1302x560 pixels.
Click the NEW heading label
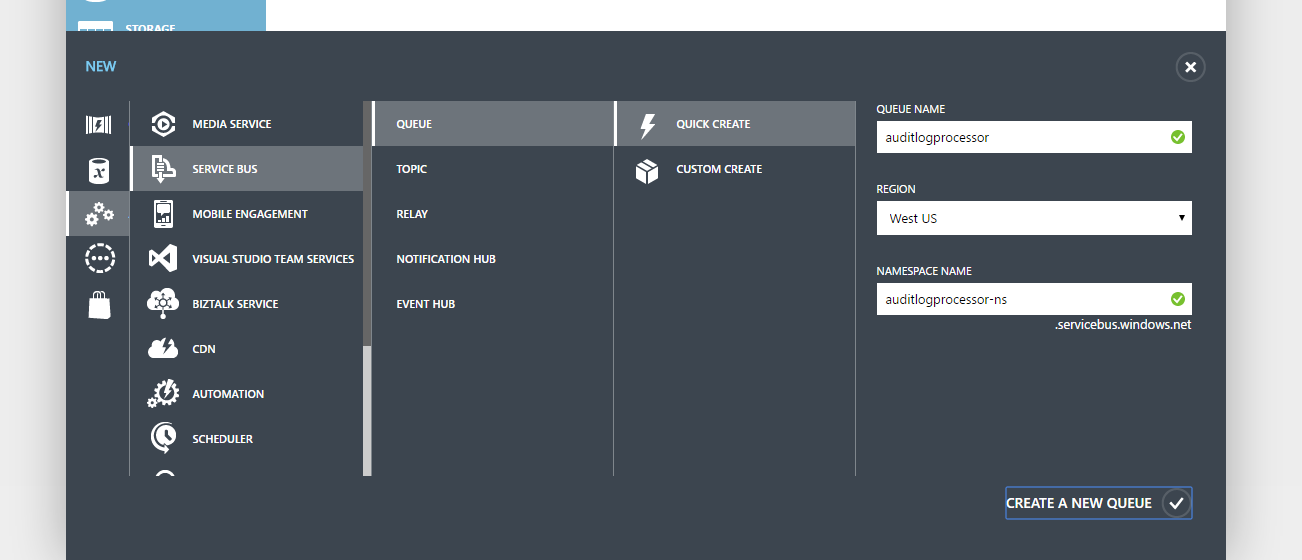tap(101, 66)
